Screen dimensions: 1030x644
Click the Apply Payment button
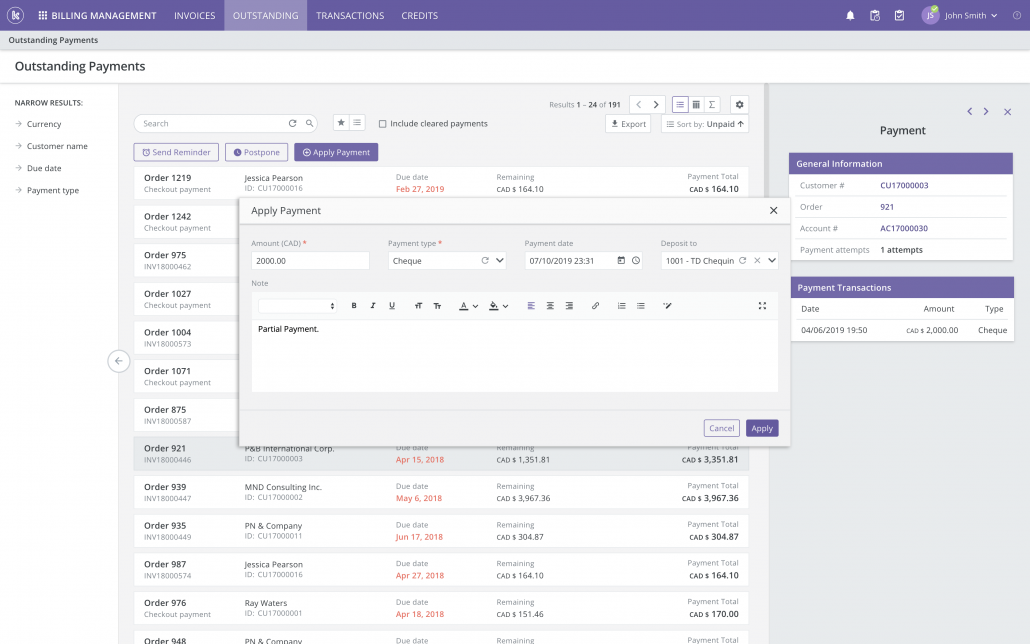[336, 152]
